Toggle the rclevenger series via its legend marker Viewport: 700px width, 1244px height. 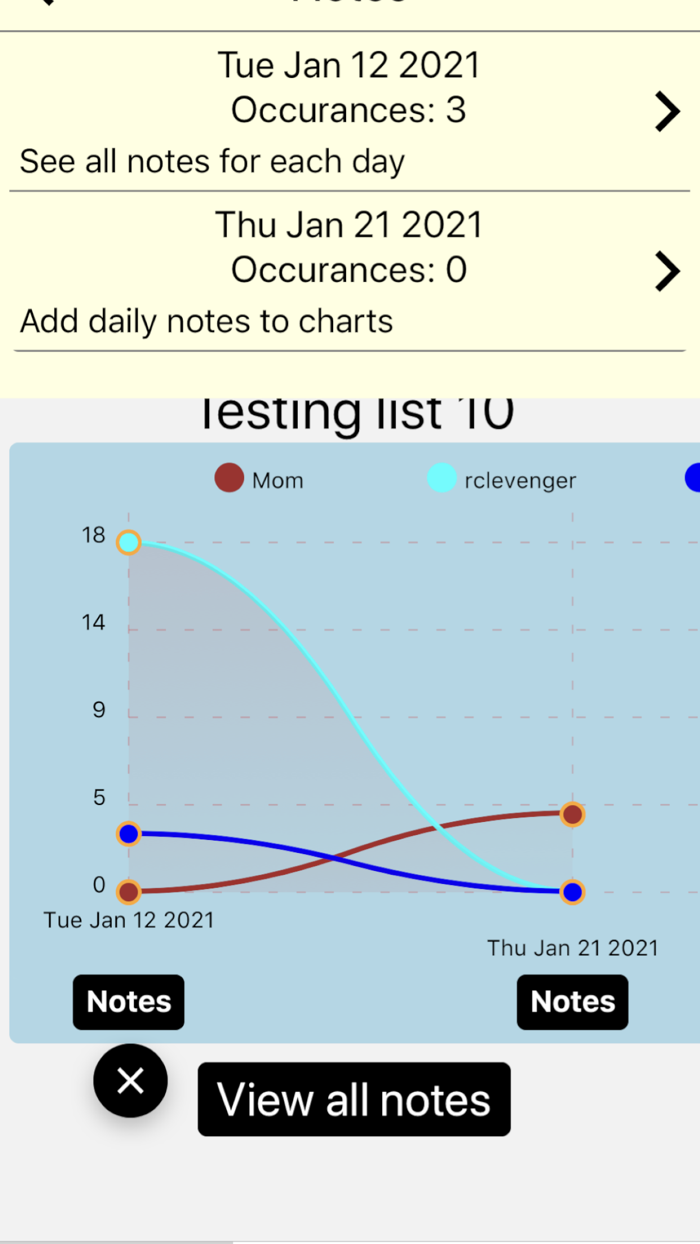click(x=443, y=478)
